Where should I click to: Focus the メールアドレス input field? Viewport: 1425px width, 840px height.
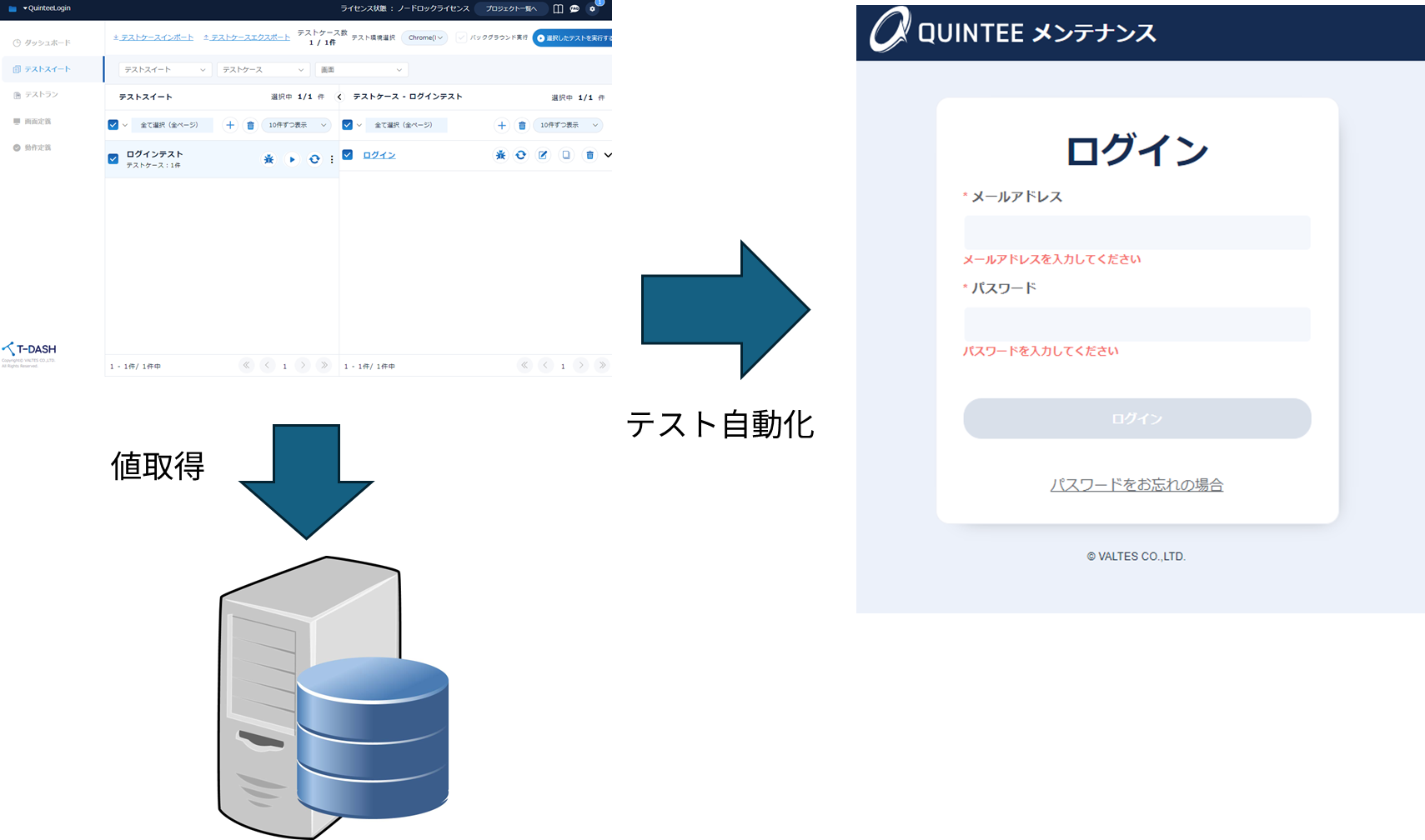(x=1137, y=232)
